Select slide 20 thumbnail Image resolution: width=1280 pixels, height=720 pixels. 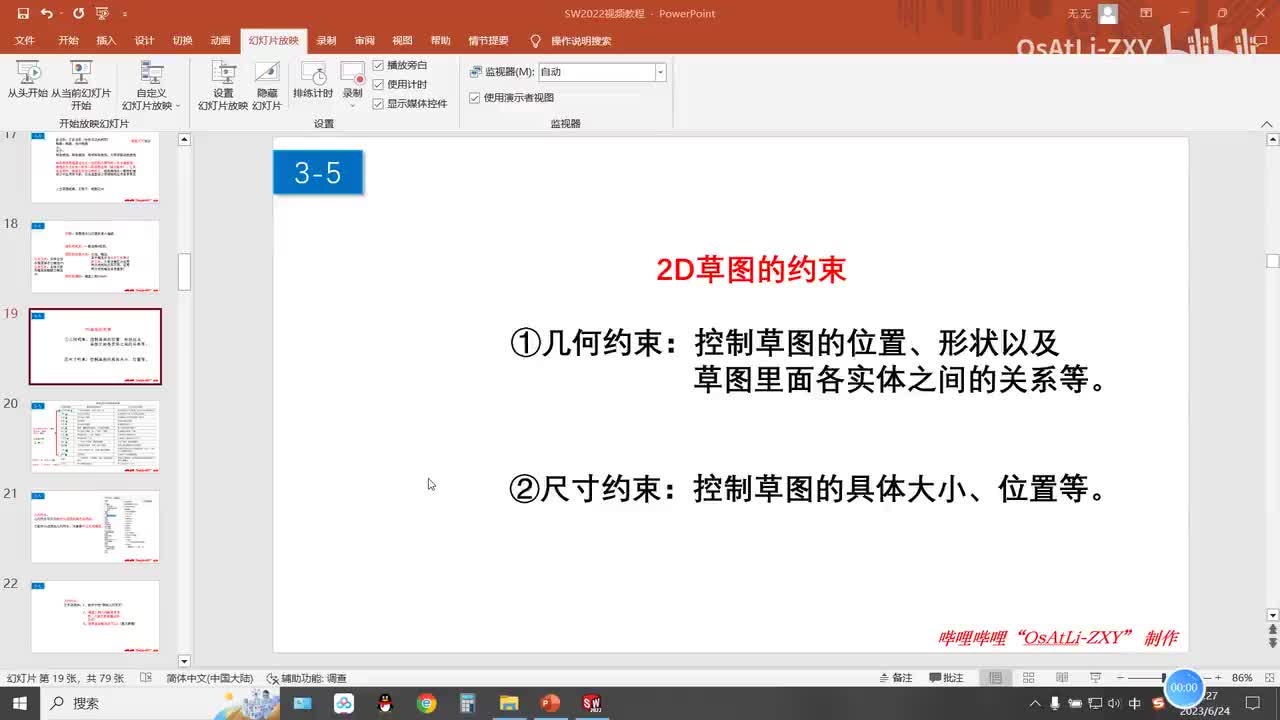95,436
